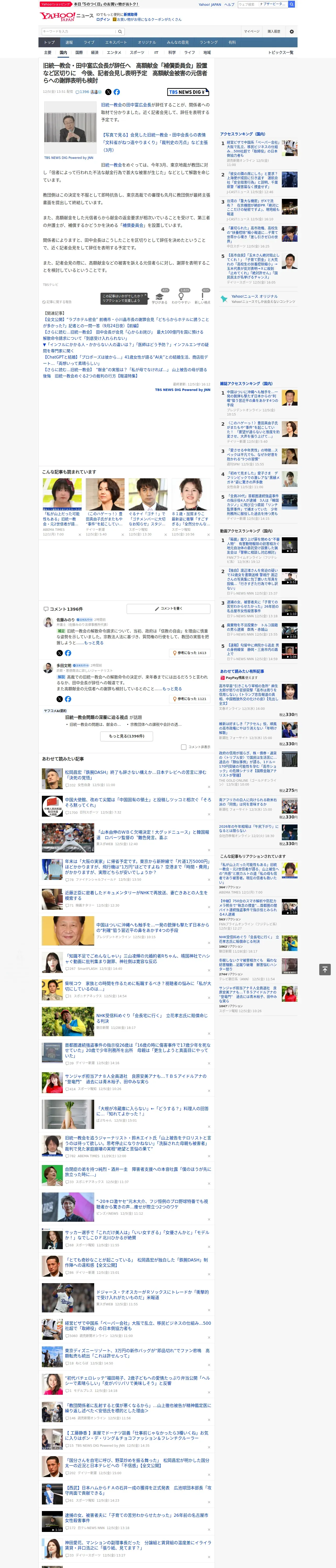Share the article on Facebook from headline area

click(116, 92)
